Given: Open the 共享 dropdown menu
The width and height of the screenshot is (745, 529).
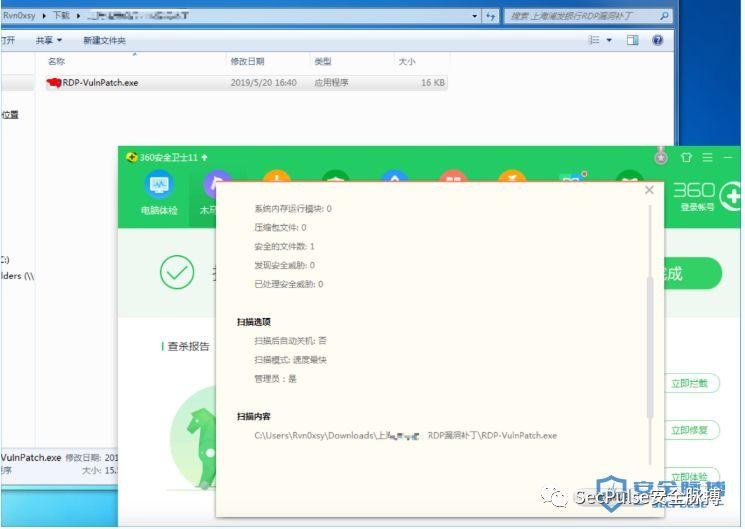Looking at the screenshot, I should 49,40.
